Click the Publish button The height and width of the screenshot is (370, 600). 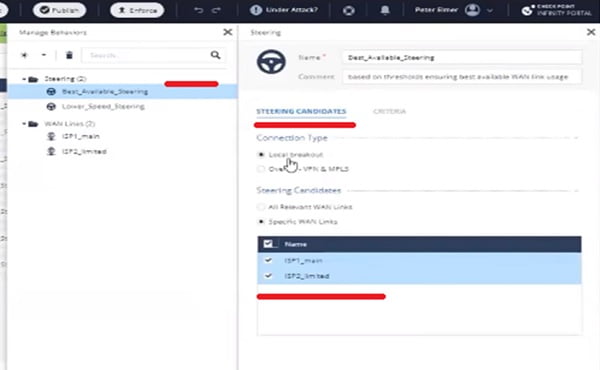[59, 10]
